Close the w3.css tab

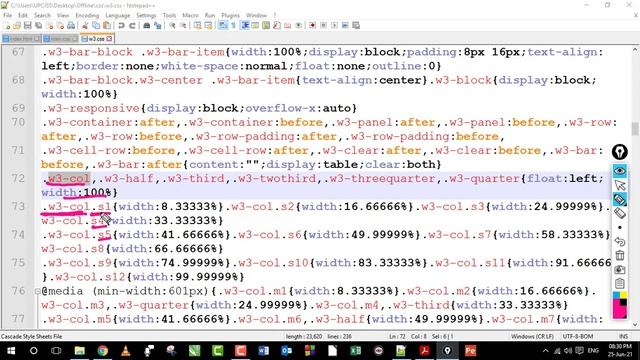tap(109, 39)
